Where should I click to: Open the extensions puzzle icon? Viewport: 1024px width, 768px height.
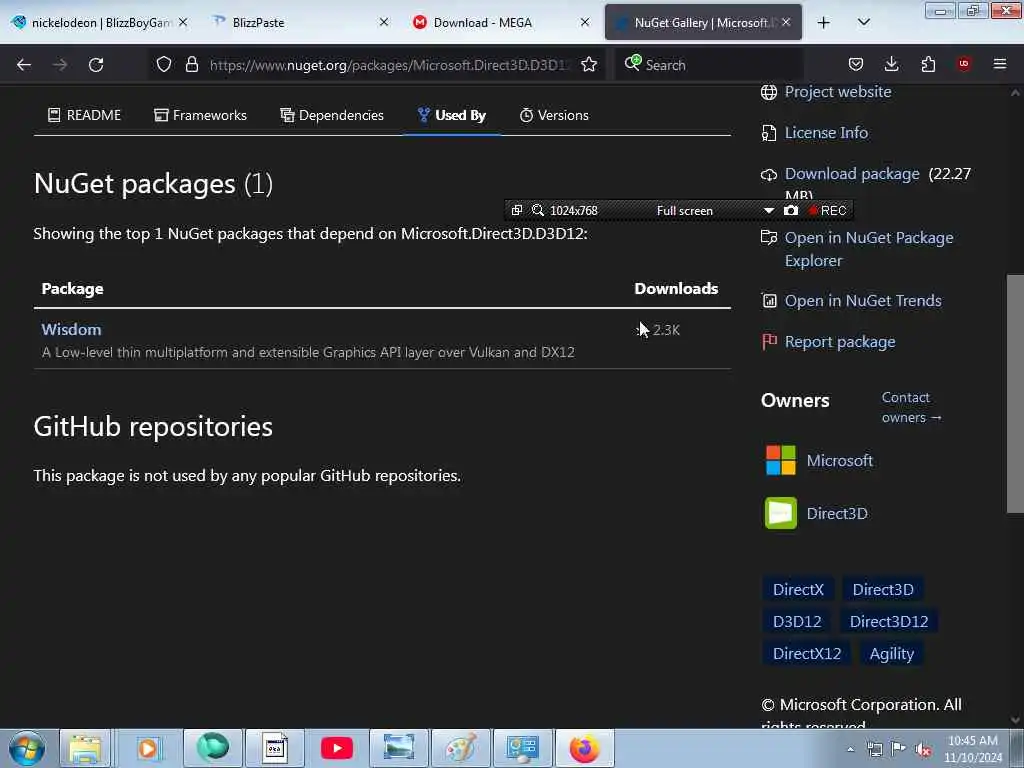pos(928,64)
